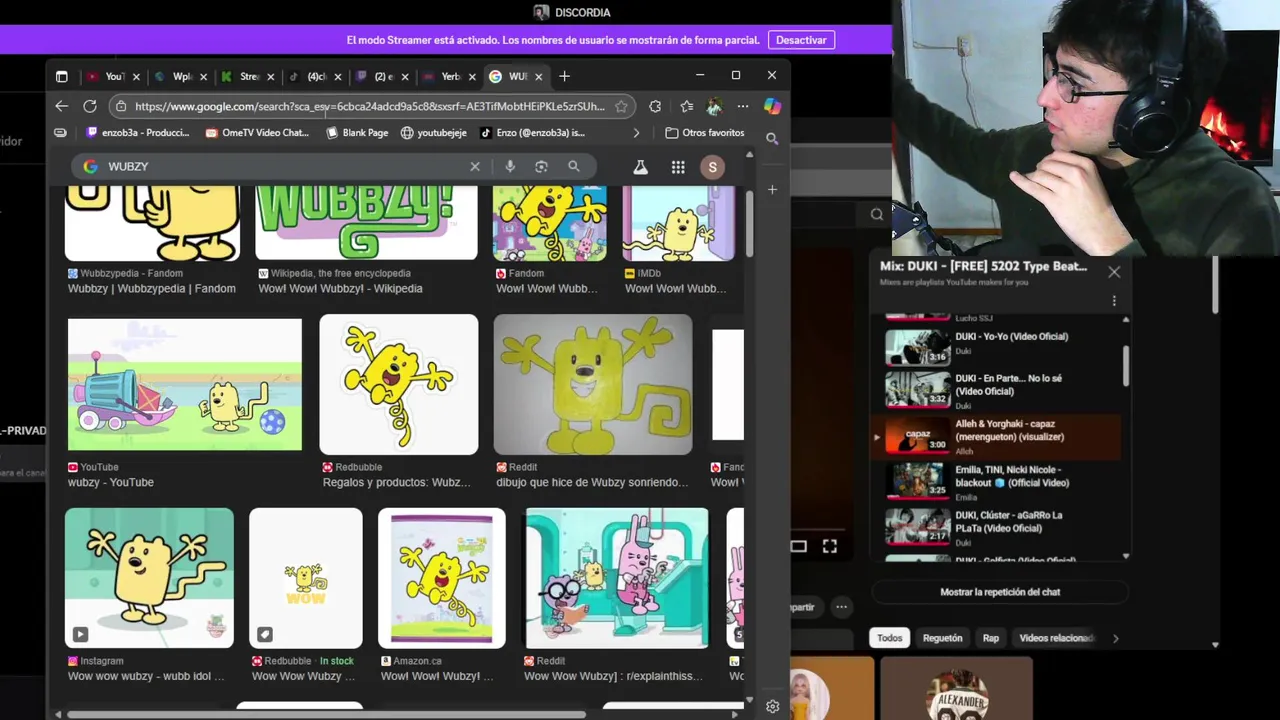Open the browser profile avatar
Screen dimensions: 1280x720
click(714, 106)
